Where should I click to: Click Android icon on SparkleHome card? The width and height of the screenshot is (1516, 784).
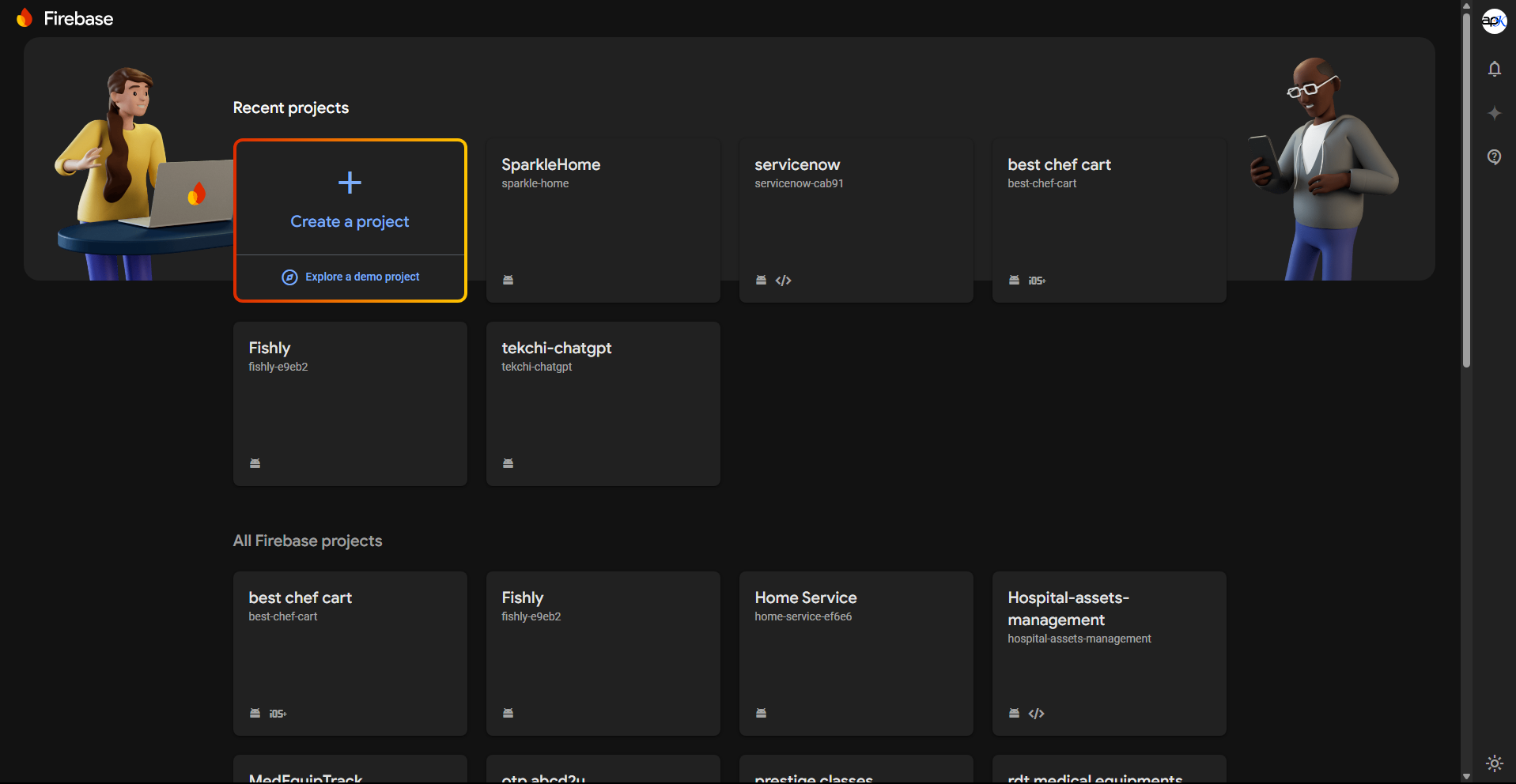[x=508, y=280]
